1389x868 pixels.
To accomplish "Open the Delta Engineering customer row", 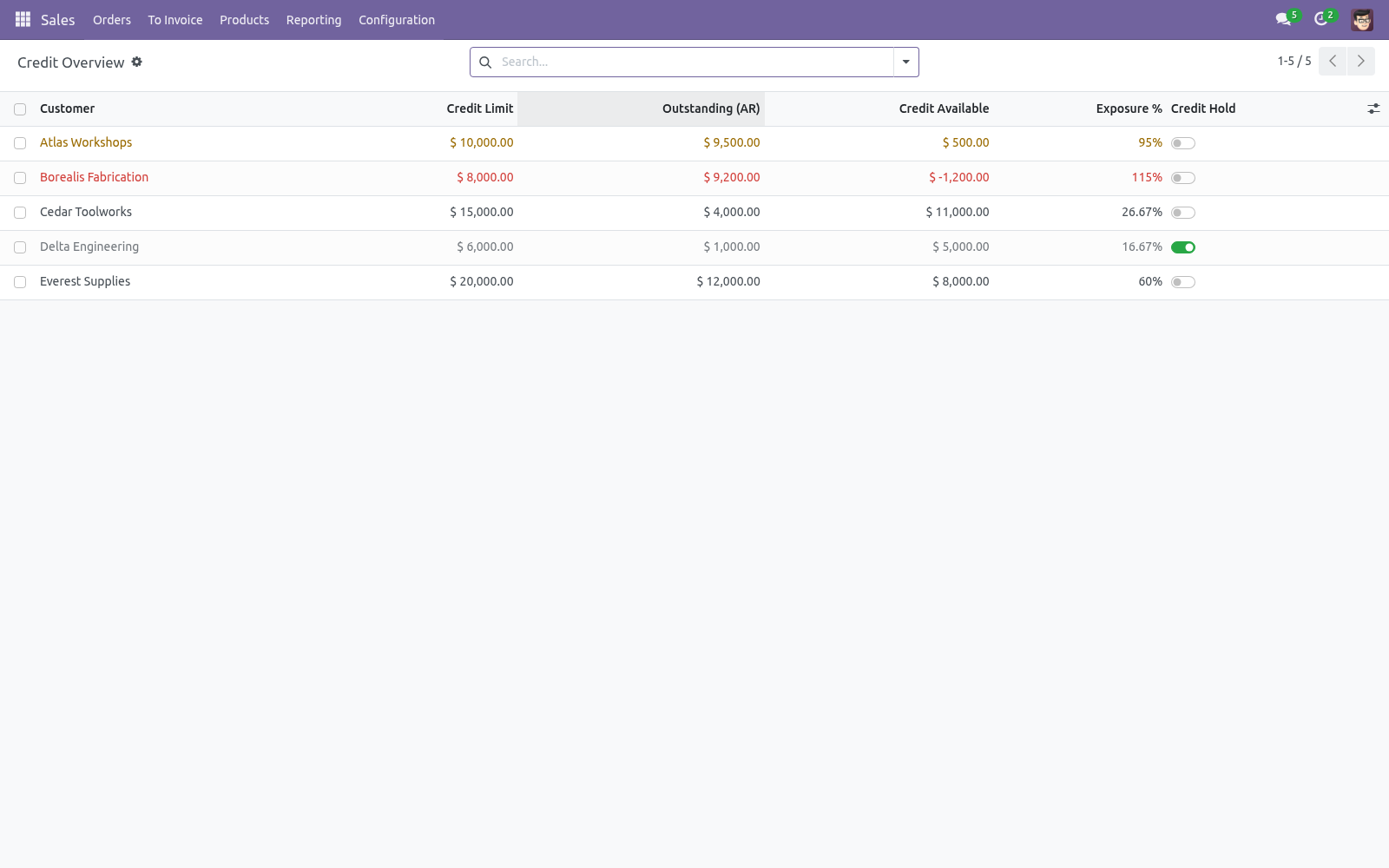I will coord(694,247).
